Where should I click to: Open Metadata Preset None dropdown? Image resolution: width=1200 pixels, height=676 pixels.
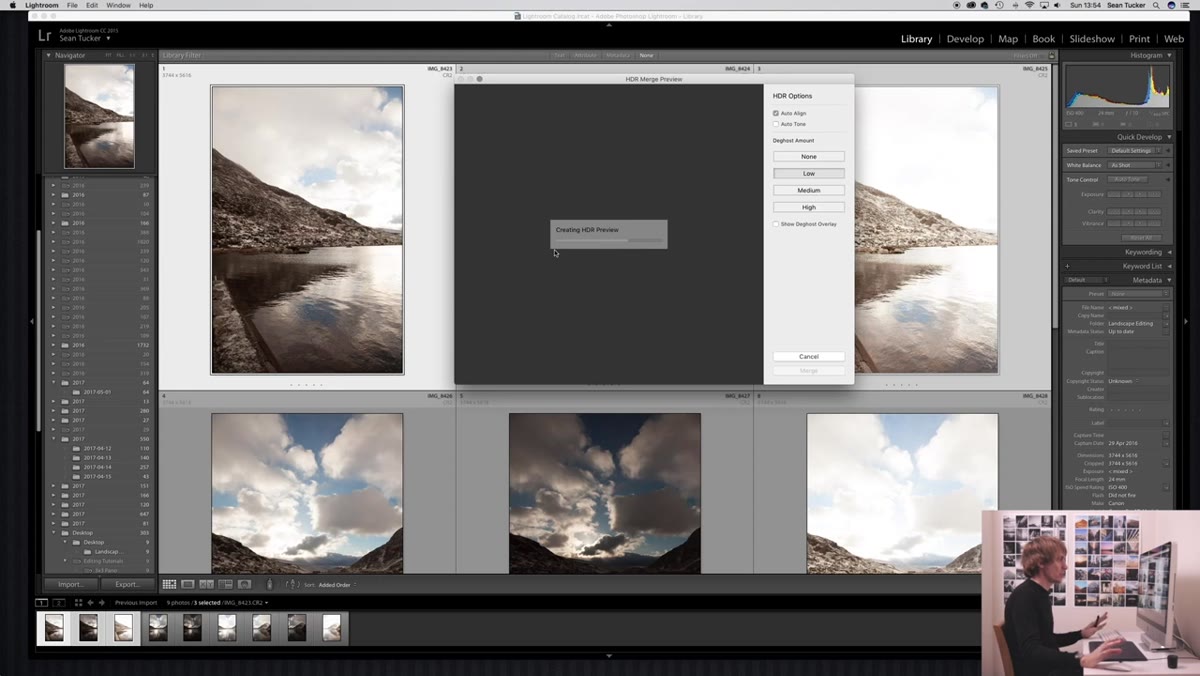(x=1137, y=294)
